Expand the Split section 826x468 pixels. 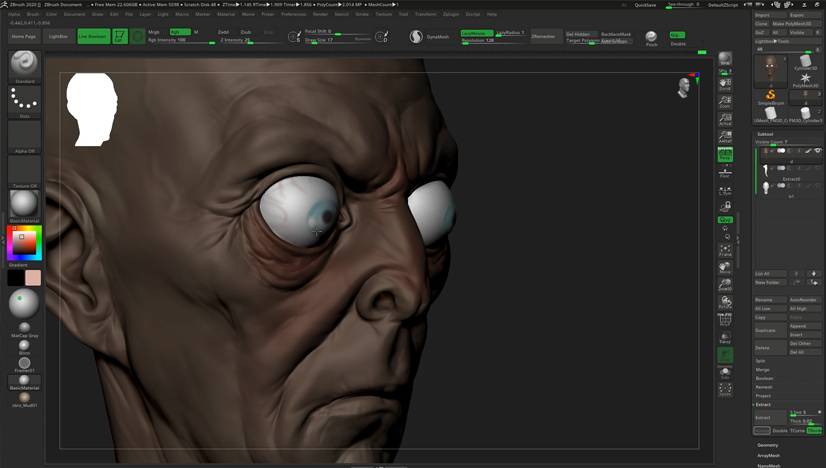point(760,361)
